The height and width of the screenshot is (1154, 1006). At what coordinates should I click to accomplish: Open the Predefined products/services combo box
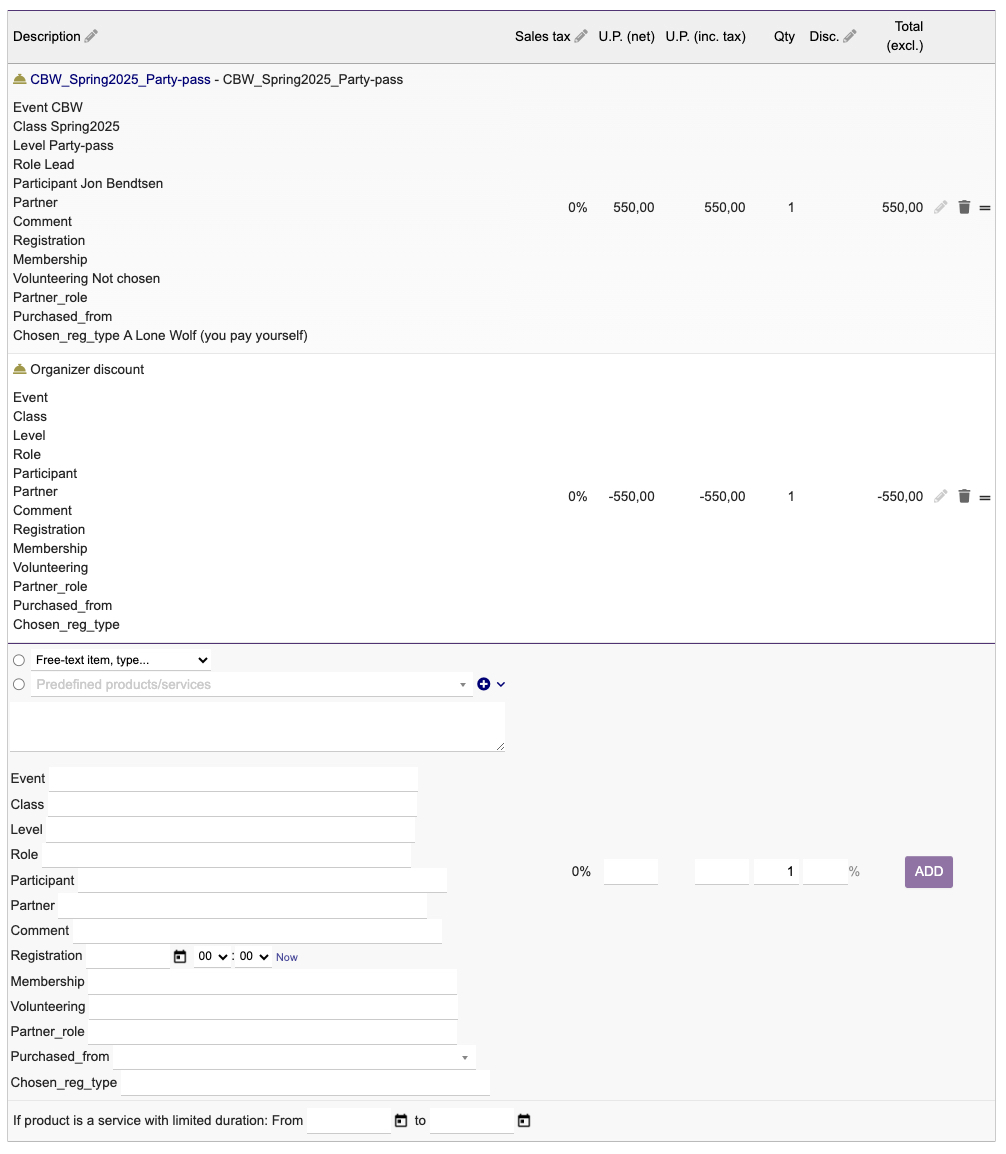(x=251, y=685)
